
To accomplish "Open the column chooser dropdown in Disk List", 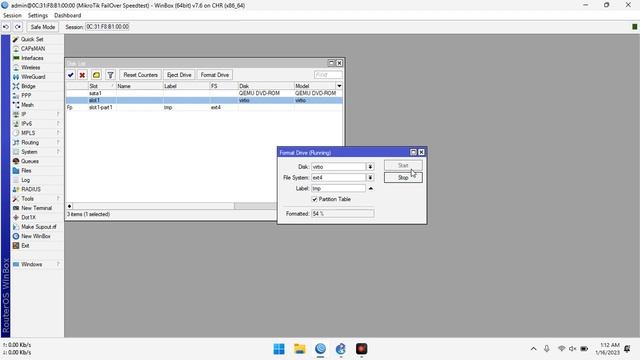I will point(339,86).
